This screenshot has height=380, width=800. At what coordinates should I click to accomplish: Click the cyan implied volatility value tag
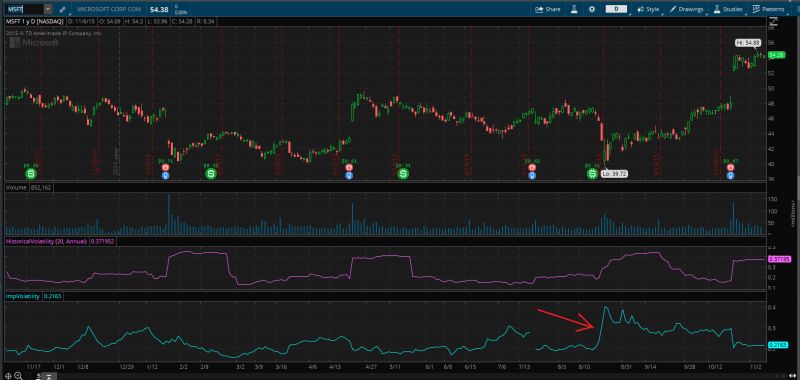tap(779, 345)
